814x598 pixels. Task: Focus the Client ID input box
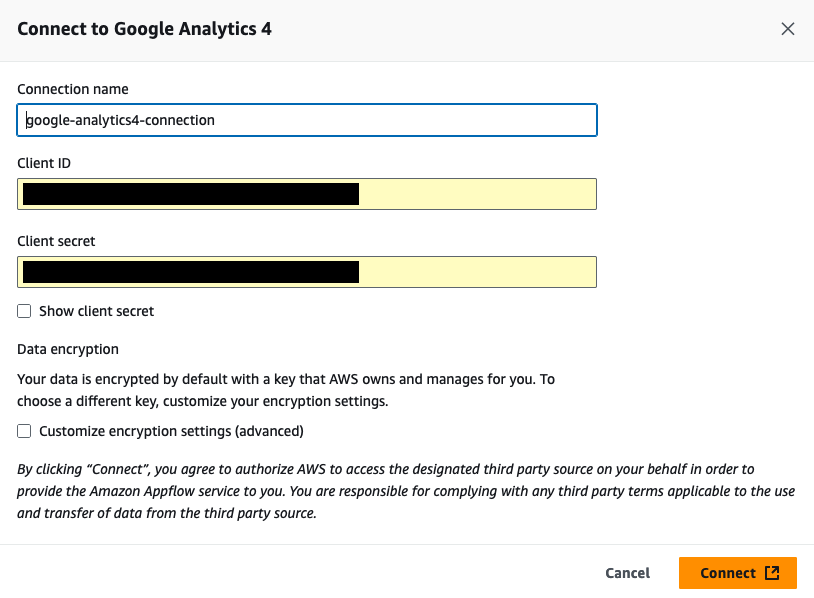[307, 194]
